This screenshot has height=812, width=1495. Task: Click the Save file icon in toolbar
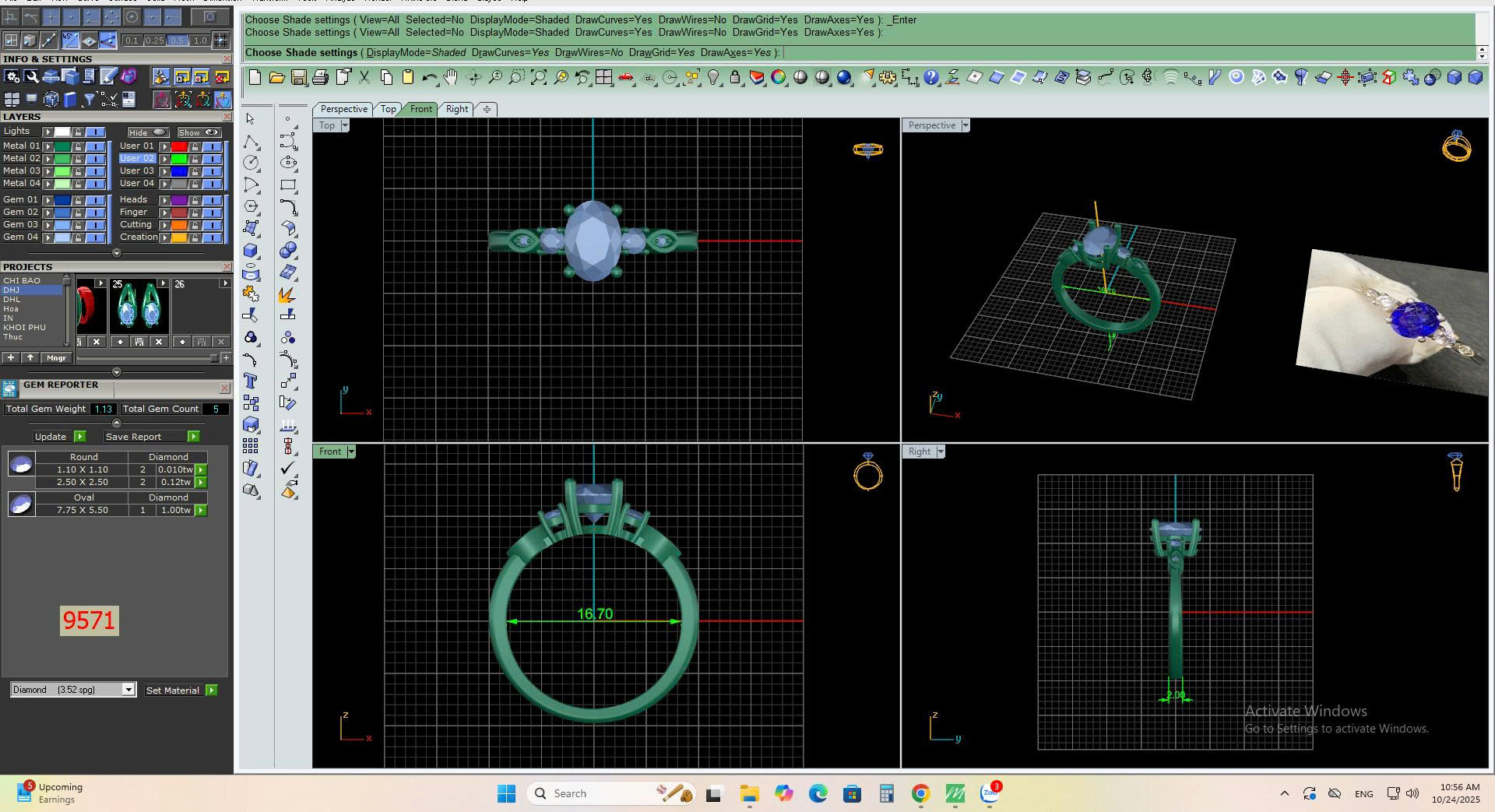pos(298,77)
